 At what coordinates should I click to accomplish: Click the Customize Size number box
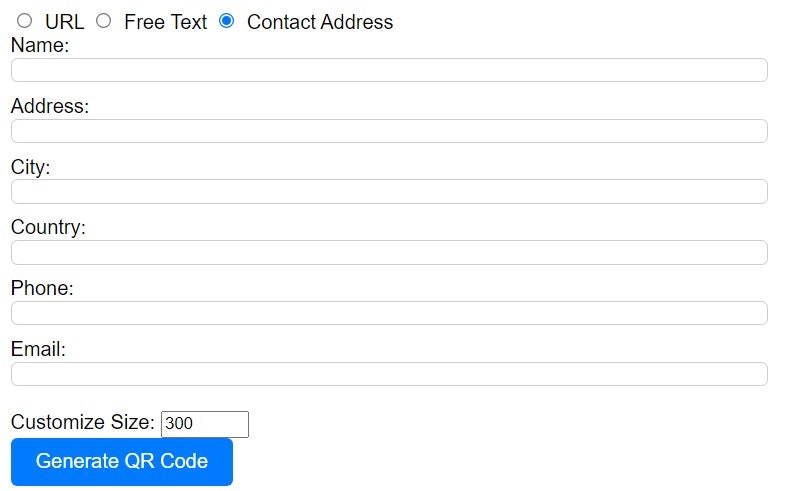pyautogui.click(x=205, y=424)
